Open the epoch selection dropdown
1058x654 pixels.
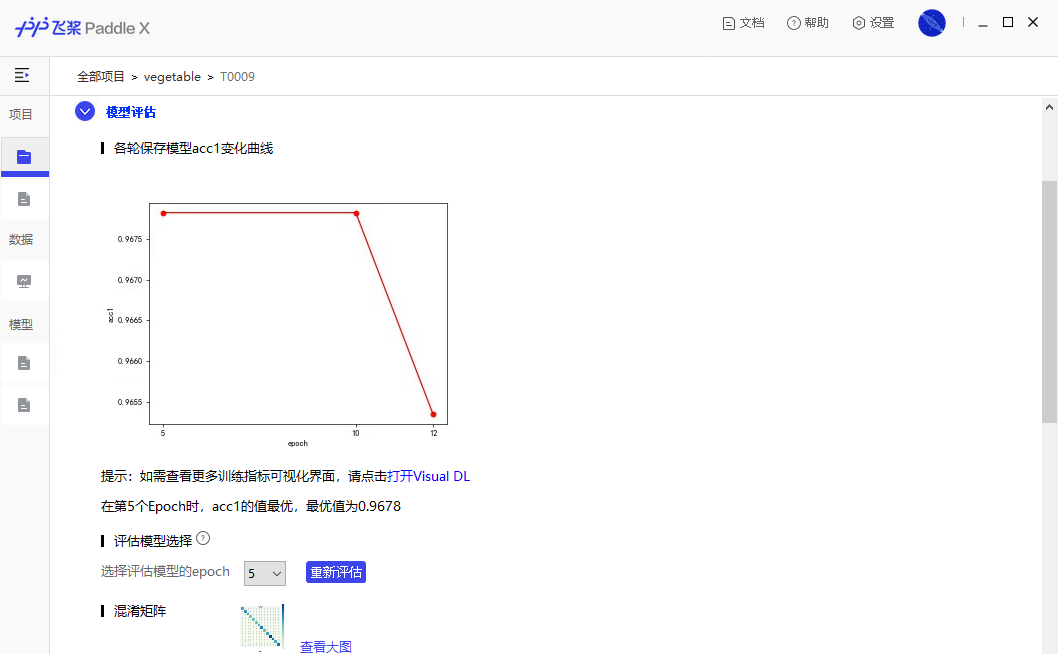(x=265, y=573)
